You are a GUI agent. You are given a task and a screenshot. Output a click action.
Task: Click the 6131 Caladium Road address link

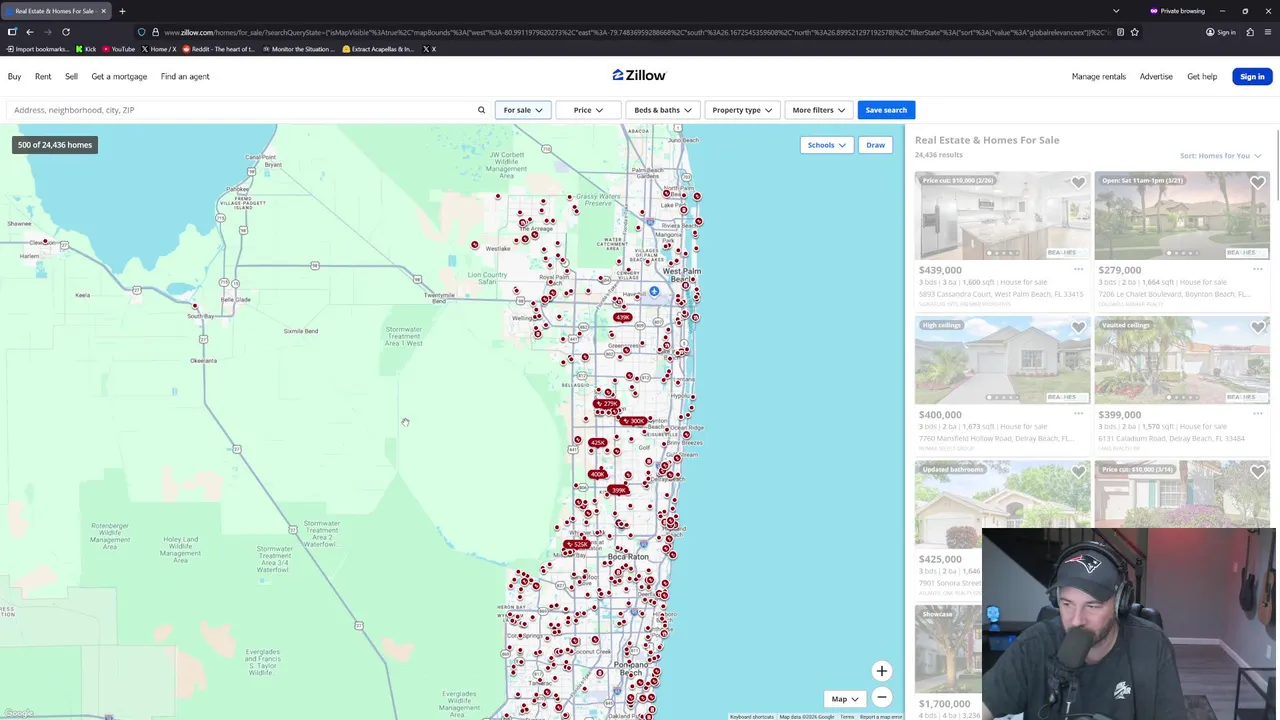point(1171,438)
